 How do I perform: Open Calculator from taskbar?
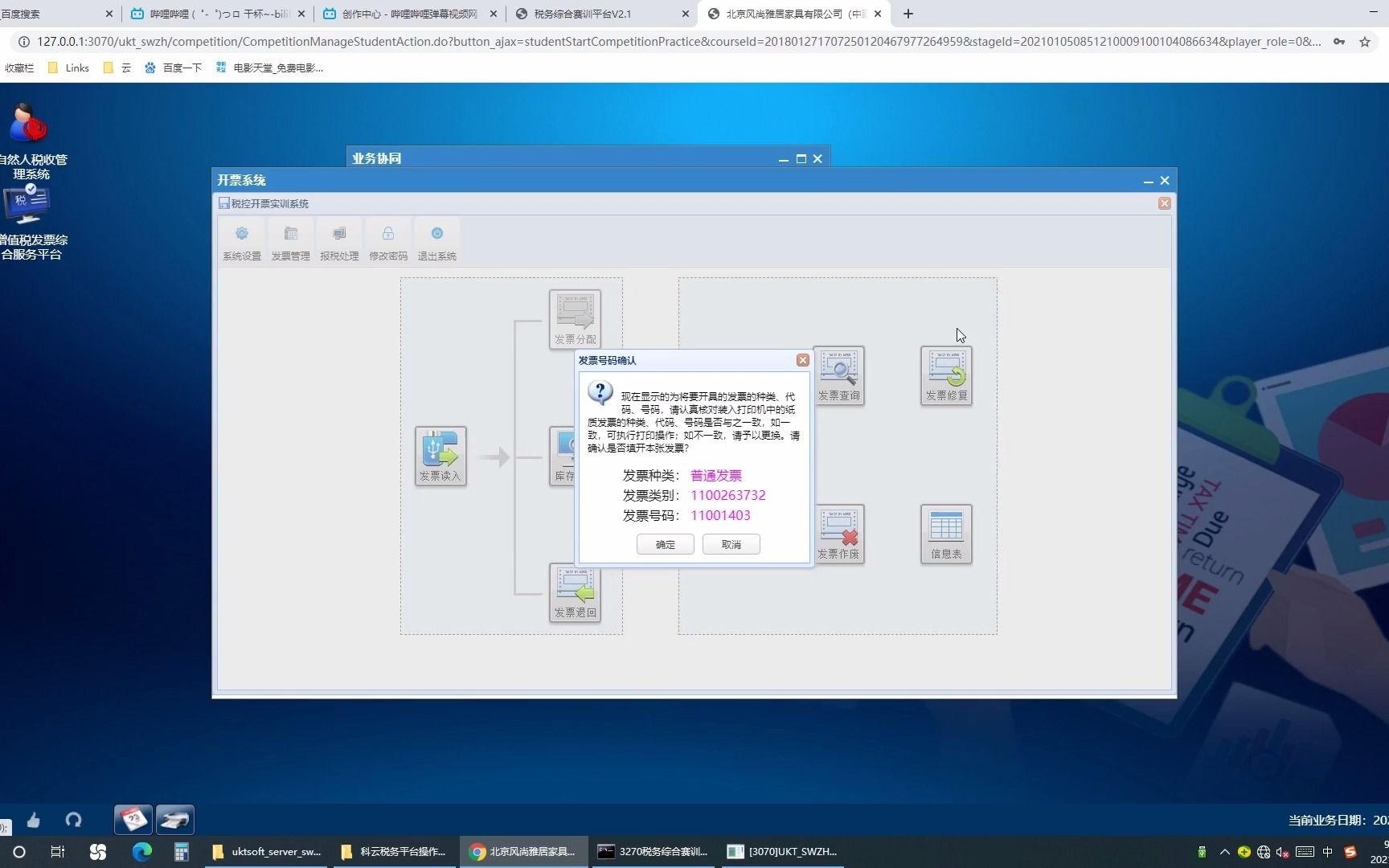182,852
